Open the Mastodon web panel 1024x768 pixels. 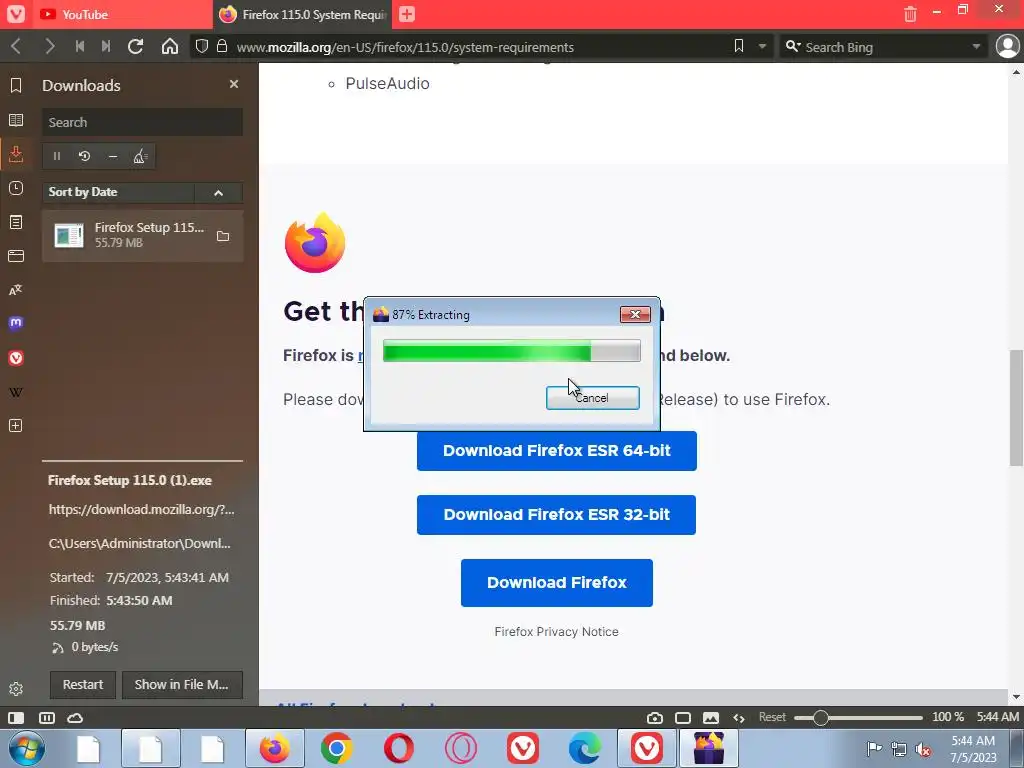coord(16,323)
